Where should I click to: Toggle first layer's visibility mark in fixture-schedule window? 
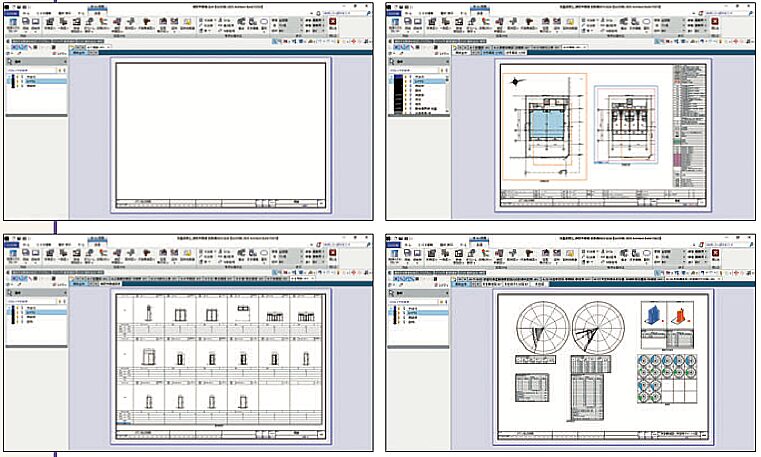[17, 308]
